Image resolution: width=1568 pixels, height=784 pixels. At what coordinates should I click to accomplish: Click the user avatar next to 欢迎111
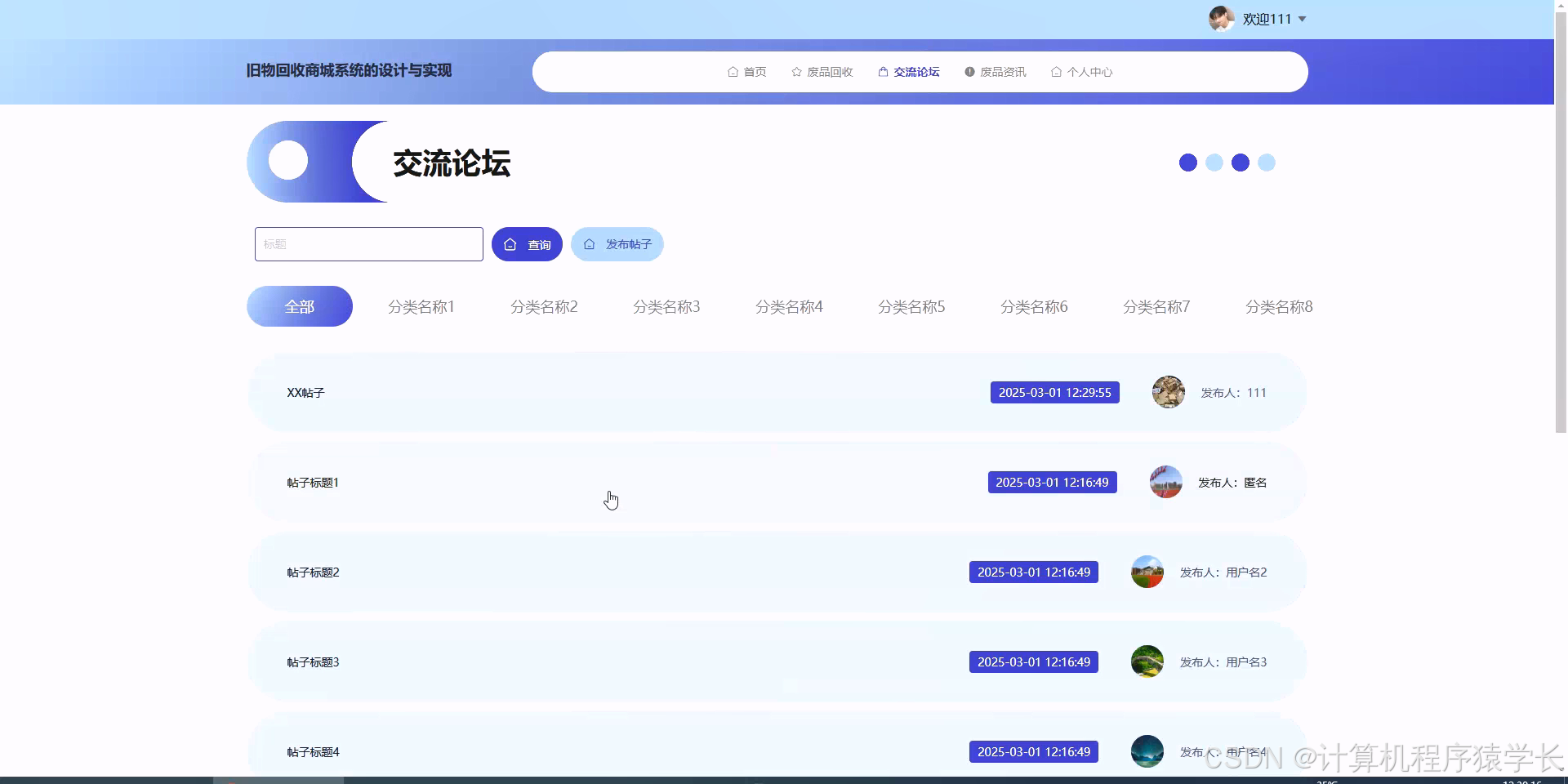[x=1220, y=18]
